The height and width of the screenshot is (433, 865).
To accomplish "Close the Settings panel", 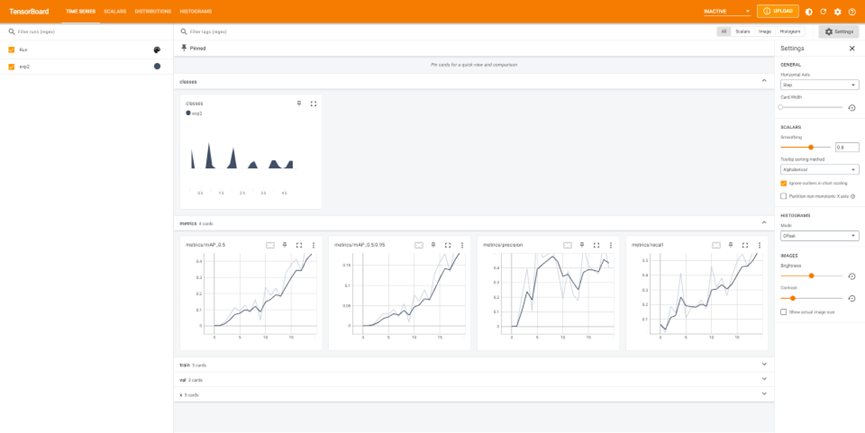I will (x=852, y=49).
